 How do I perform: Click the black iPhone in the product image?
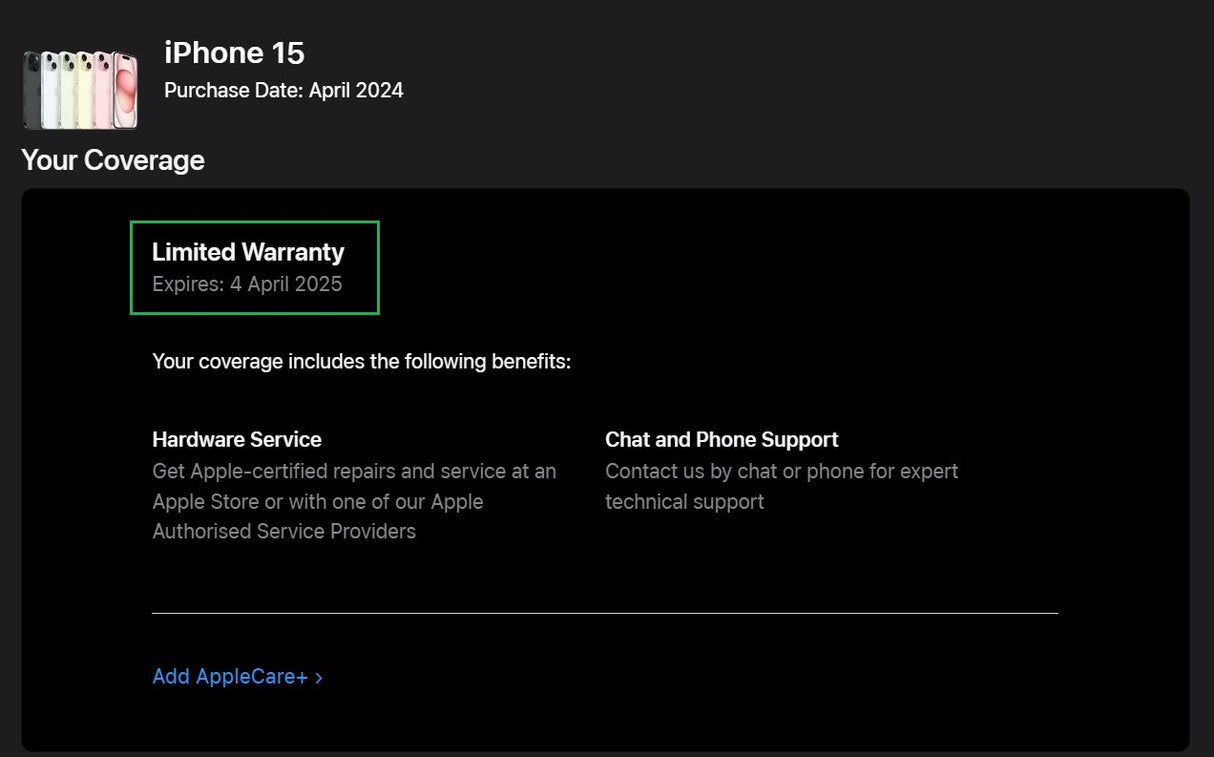32,91
